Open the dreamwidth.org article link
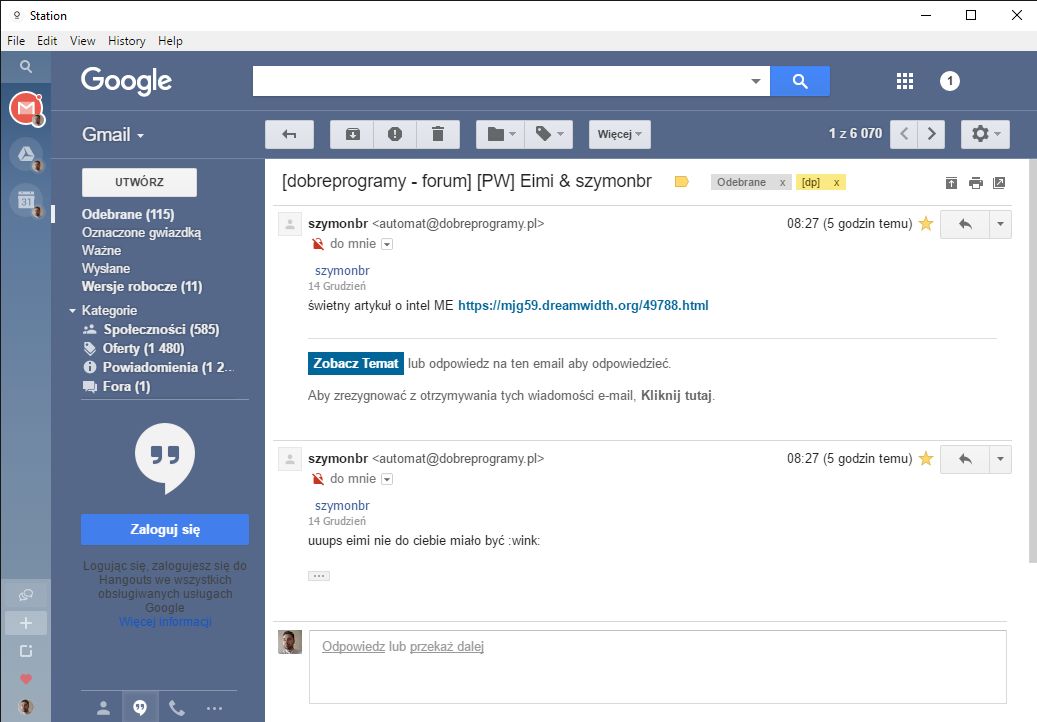Screen dimensions: 1037x722 583,305
